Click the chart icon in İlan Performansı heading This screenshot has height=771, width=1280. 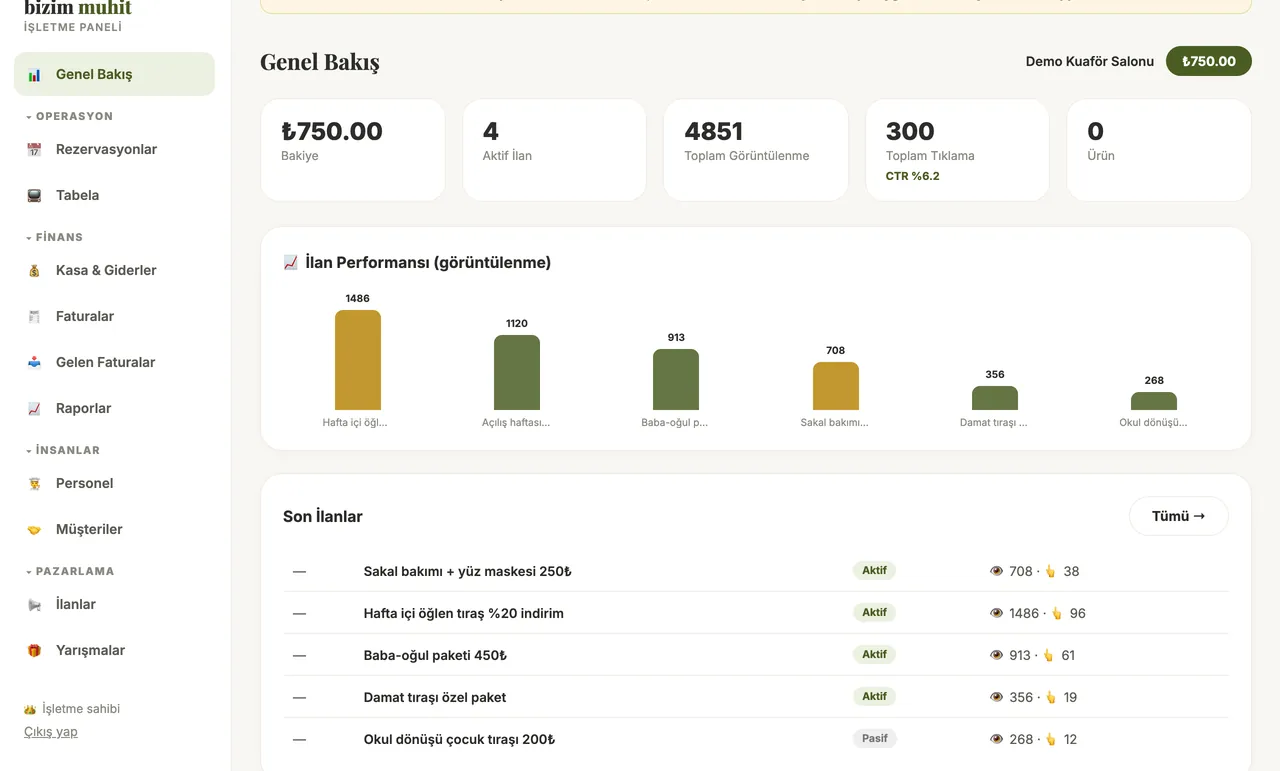(291, 263)
